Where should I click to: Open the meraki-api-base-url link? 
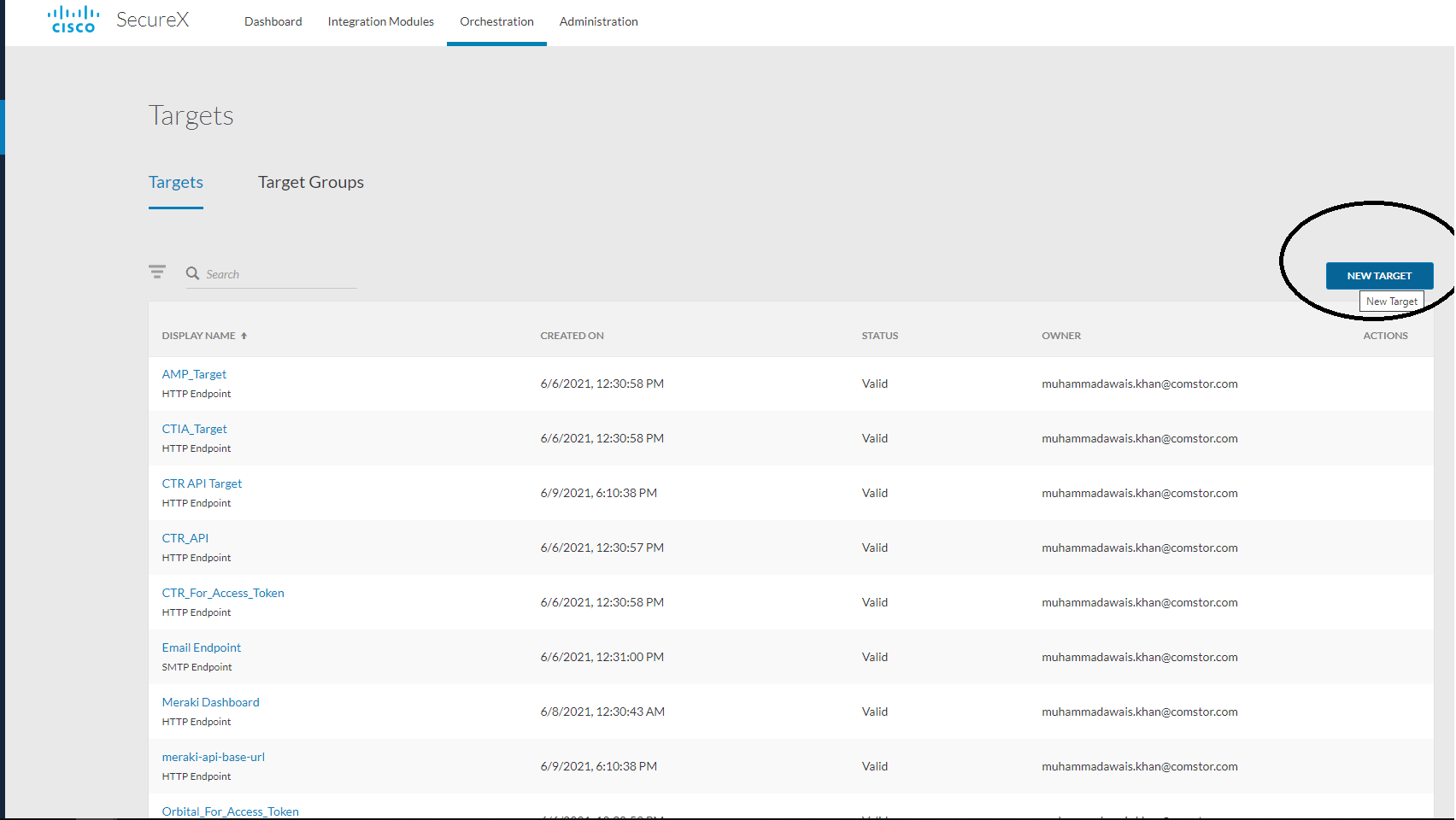click(x=214, y=757)
